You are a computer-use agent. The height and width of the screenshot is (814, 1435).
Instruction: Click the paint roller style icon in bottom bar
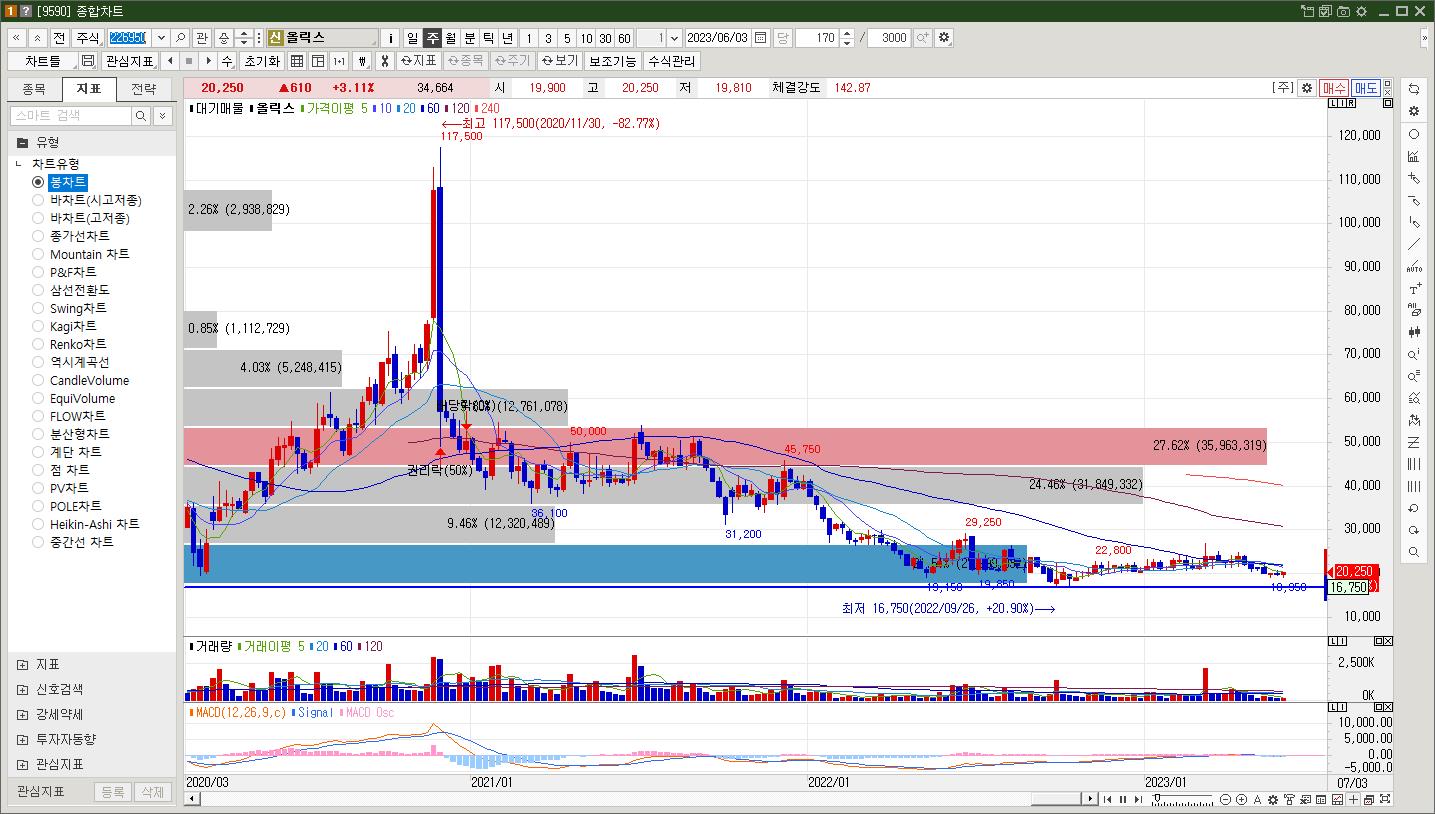pos(1289,799)
